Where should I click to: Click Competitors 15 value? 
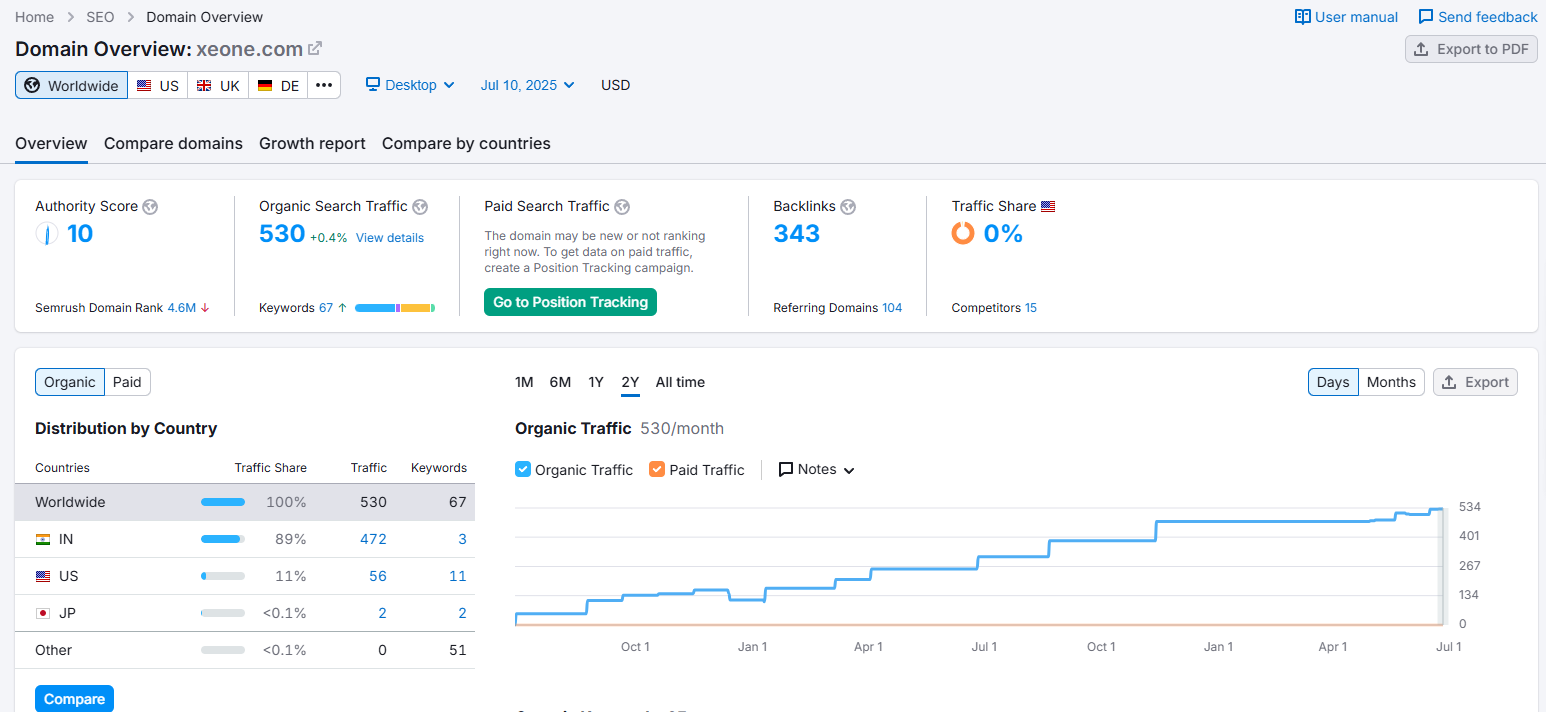(x=1031, y=308)
